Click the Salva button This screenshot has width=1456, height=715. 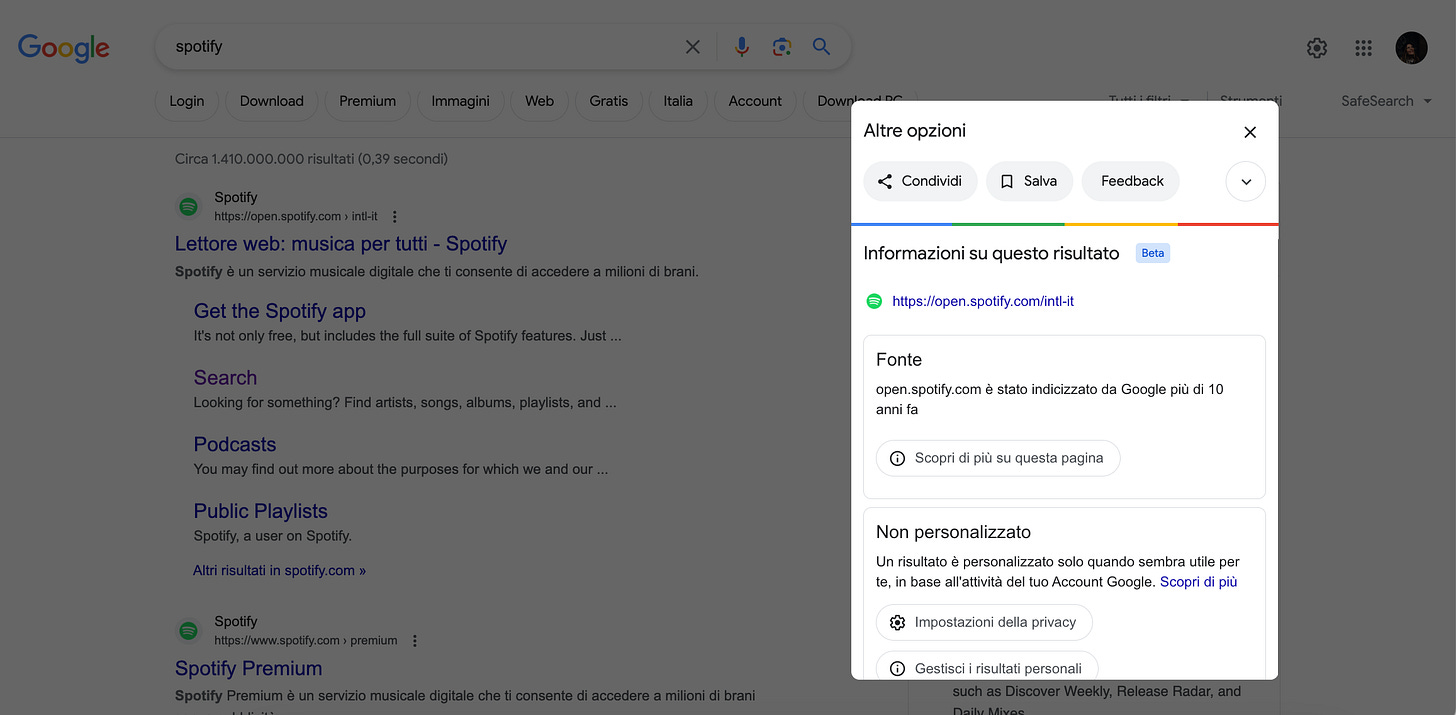[1030, 181]
